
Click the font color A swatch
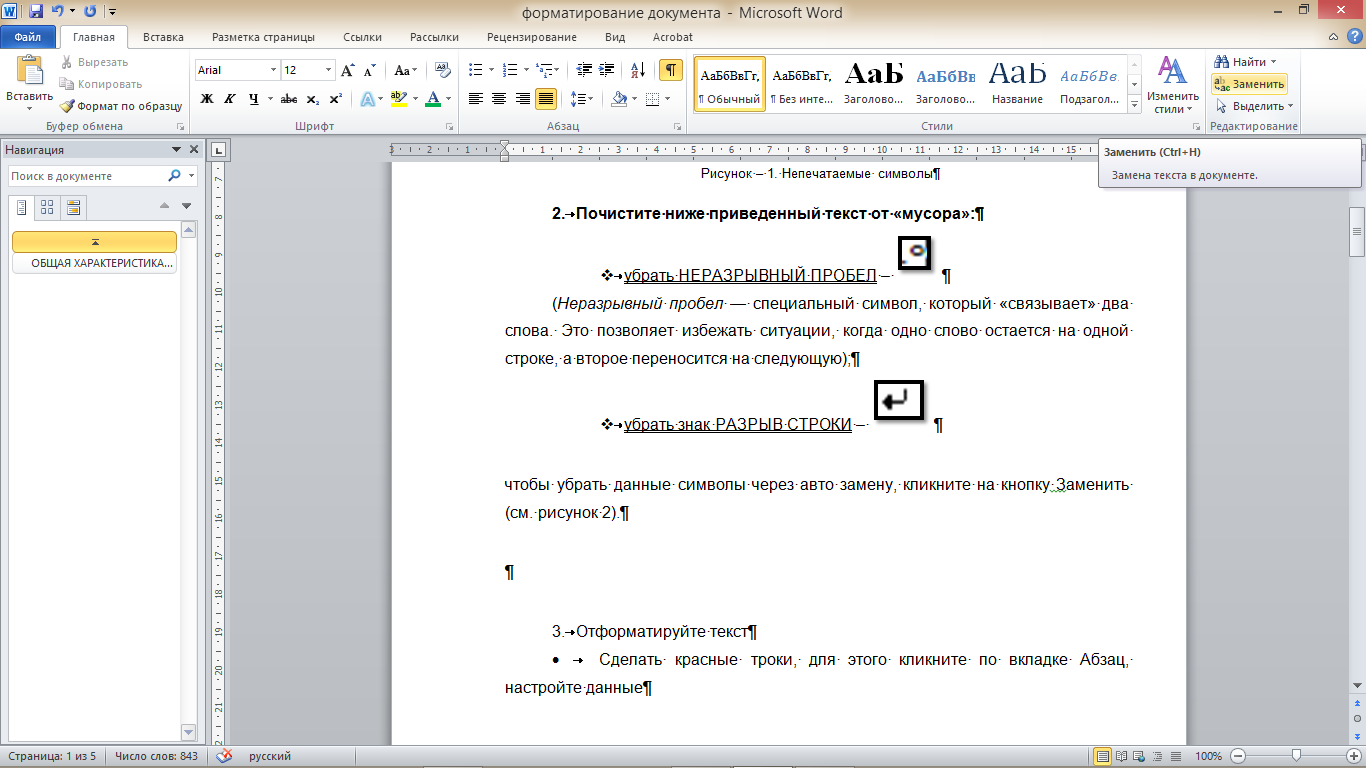pyautogui.click(x=433, y=98)
